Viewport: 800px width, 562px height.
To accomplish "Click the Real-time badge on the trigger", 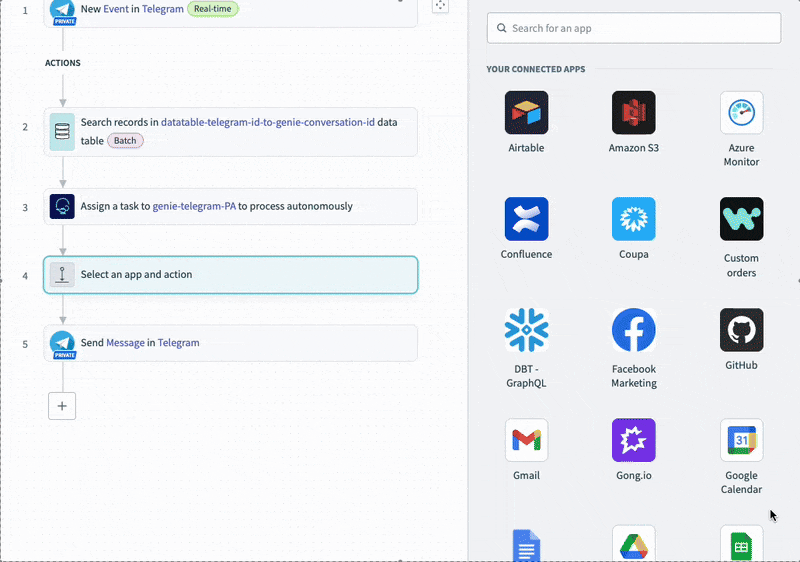I will point(212,9).
